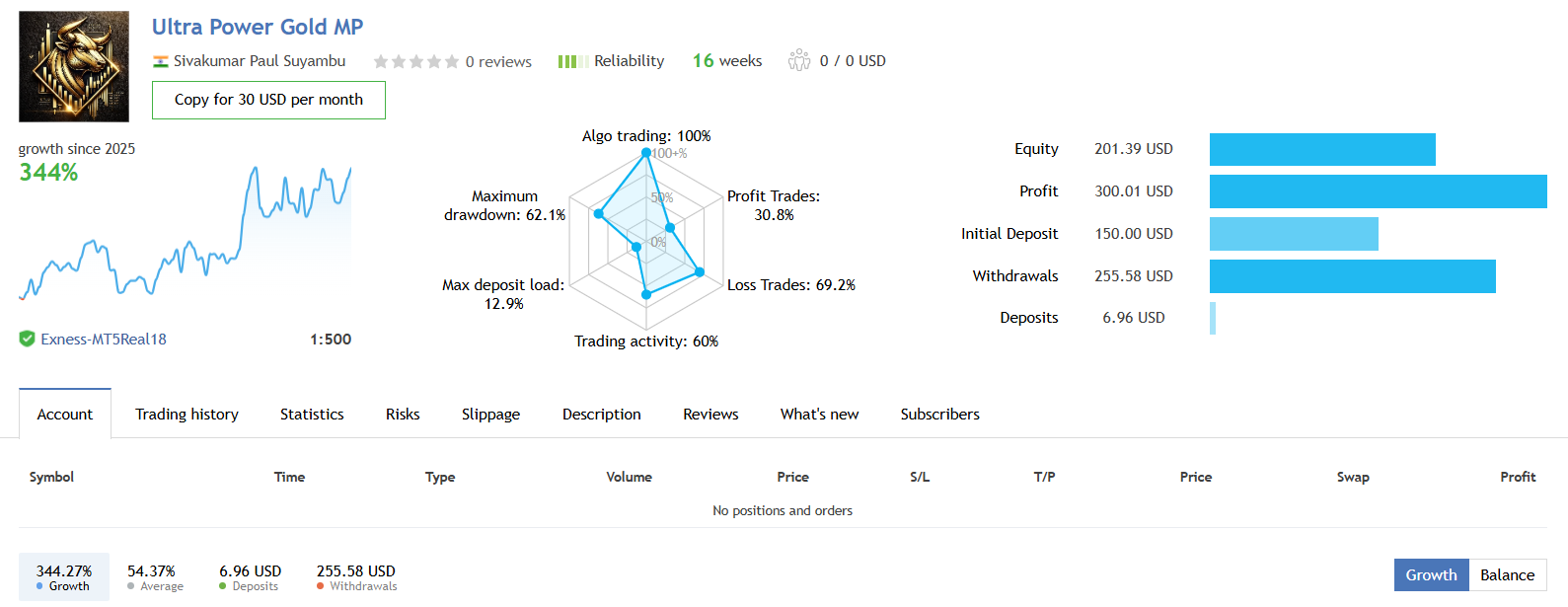The height and width of the screenshot is (607, 1568).
Task: Open the Statistics tab
Action: pos(312,414)
